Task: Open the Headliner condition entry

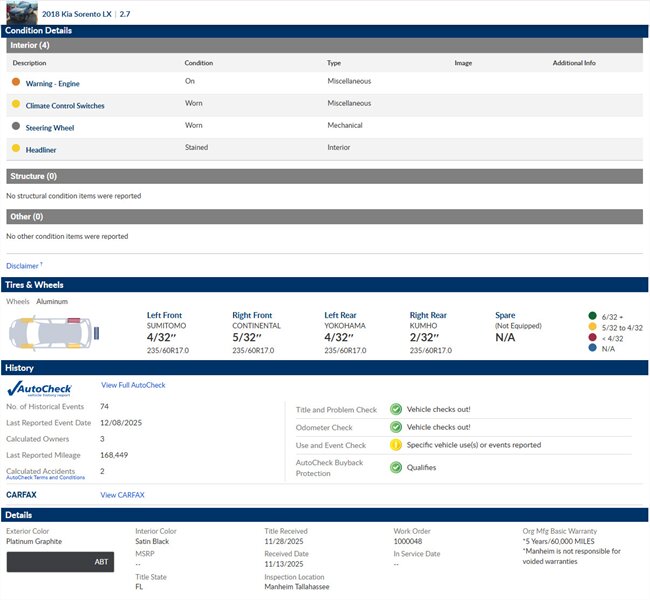Action: tap(41, 150)
